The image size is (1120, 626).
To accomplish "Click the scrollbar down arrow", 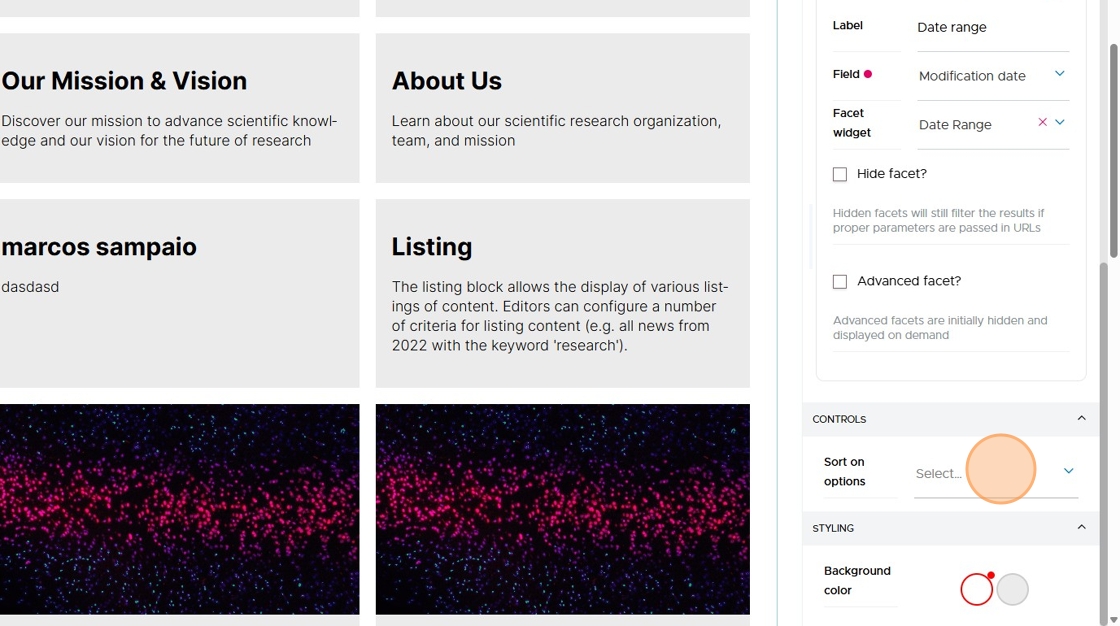I will pos(1113,620).
